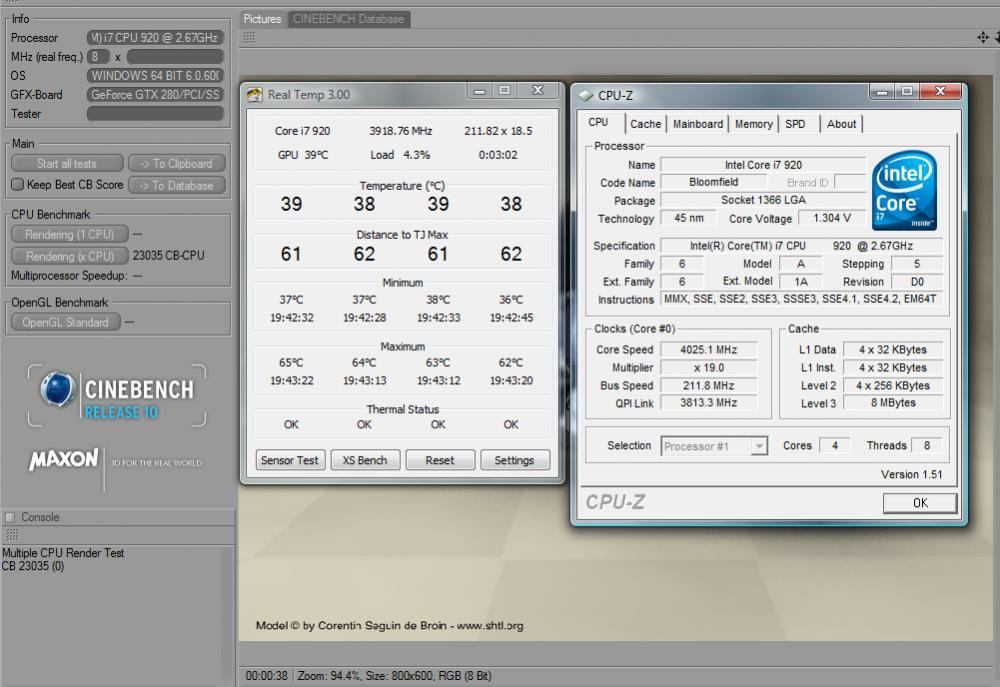Image resolution: width=1000 pixels, height=687 pixels.
Task: Click the Instructions list value in CPU-Z
Action: coord(800,299)
